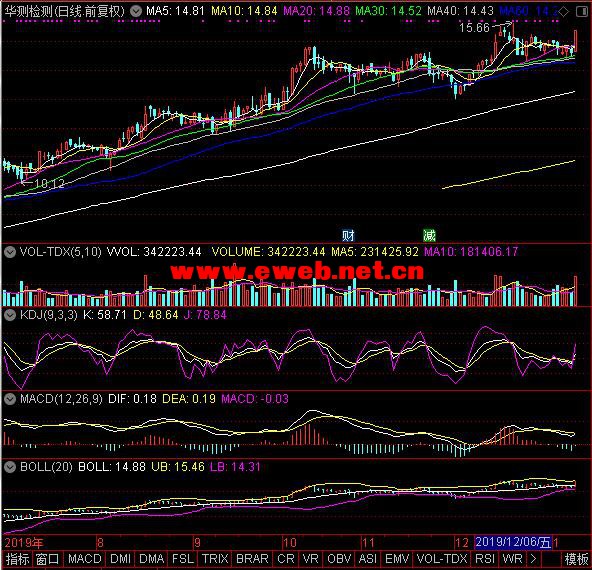Open the 模板 template button
Image resolution: width=592 pixels, height=570 pixels.
tap(576, 559)
